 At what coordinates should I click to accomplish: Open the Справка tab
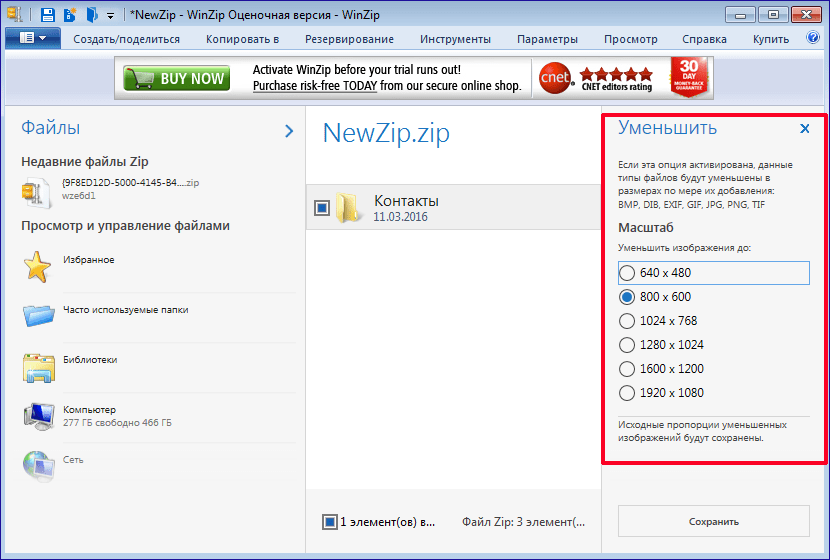tap(704, 39)
